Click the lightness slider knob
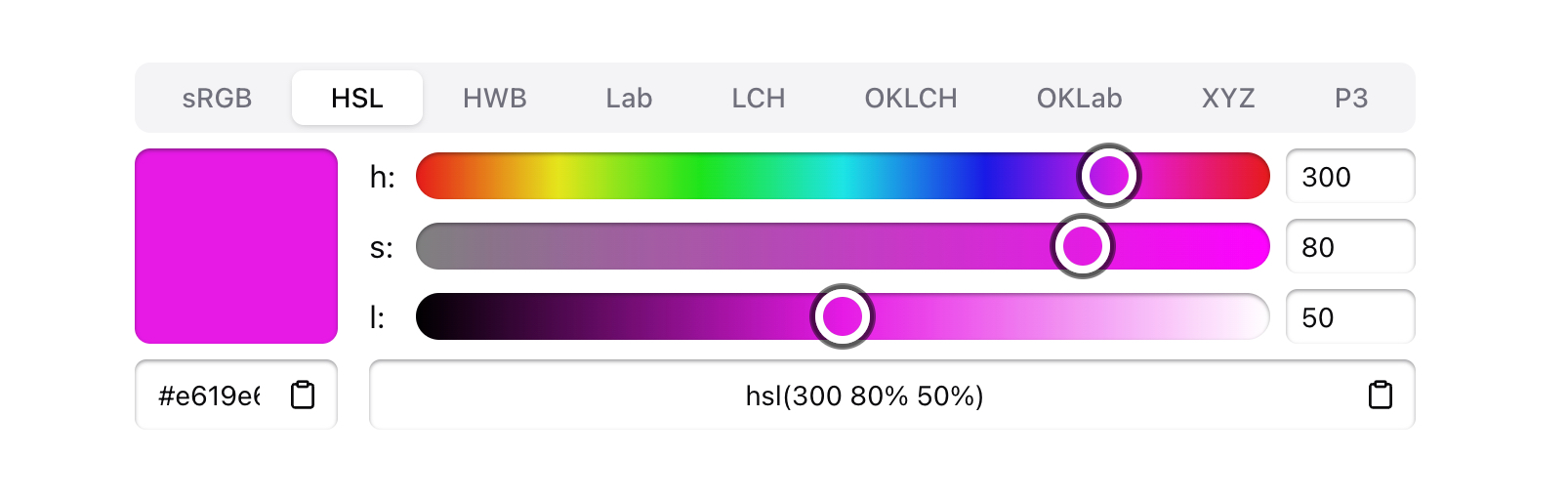 (843, 316)
